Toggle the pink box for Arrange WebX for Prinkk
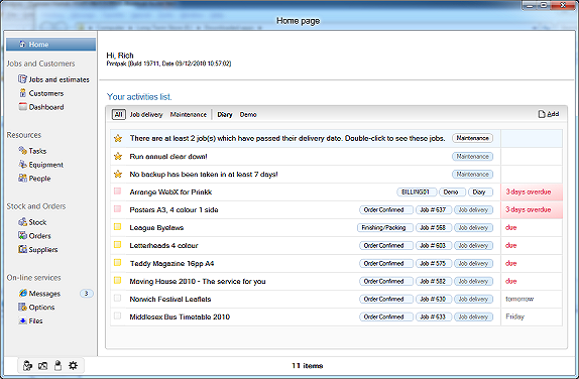 tap(117, 191)
